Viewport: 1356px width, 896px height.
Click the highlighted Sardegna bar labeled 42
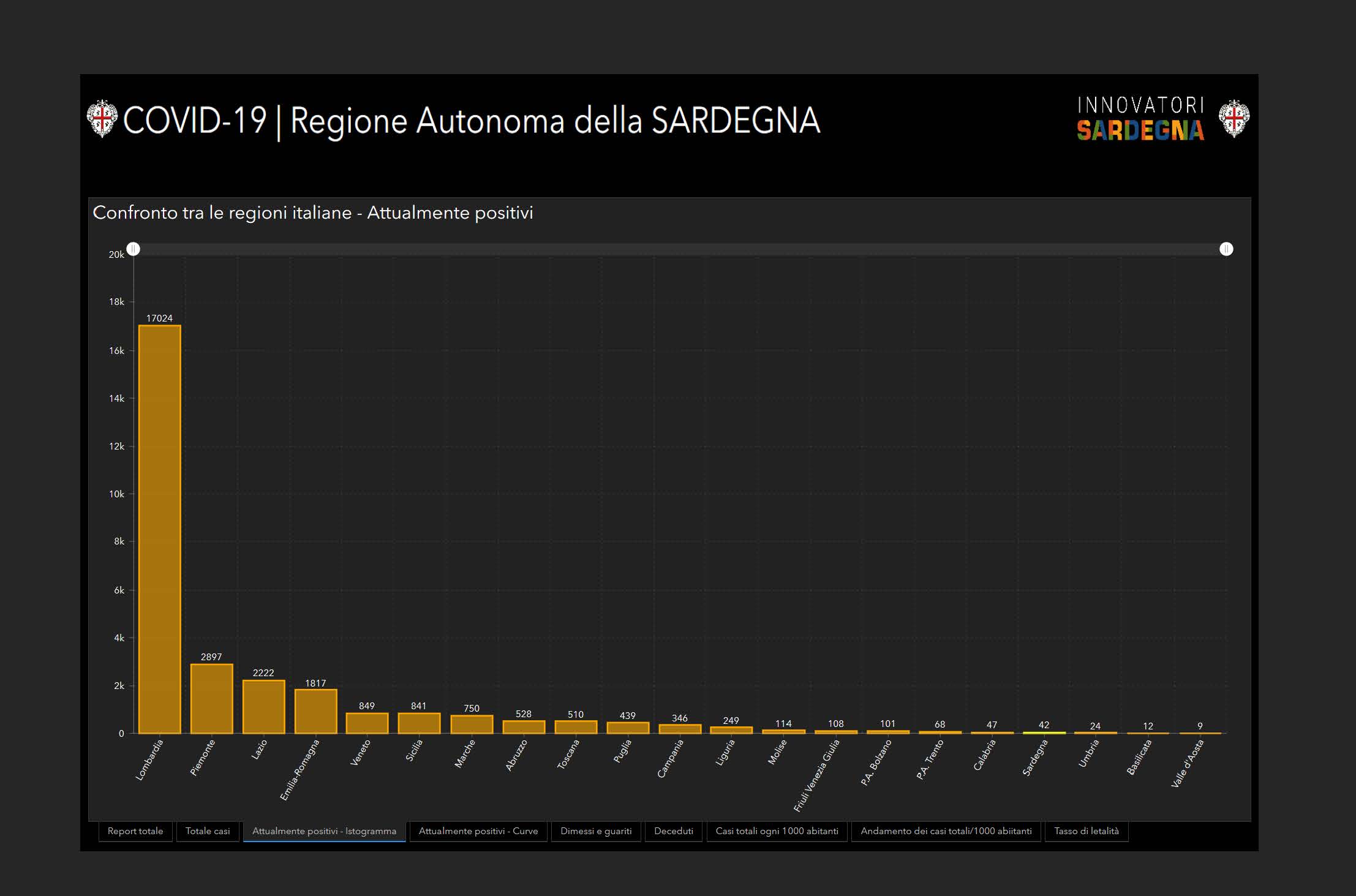(x=1044, y=732)
